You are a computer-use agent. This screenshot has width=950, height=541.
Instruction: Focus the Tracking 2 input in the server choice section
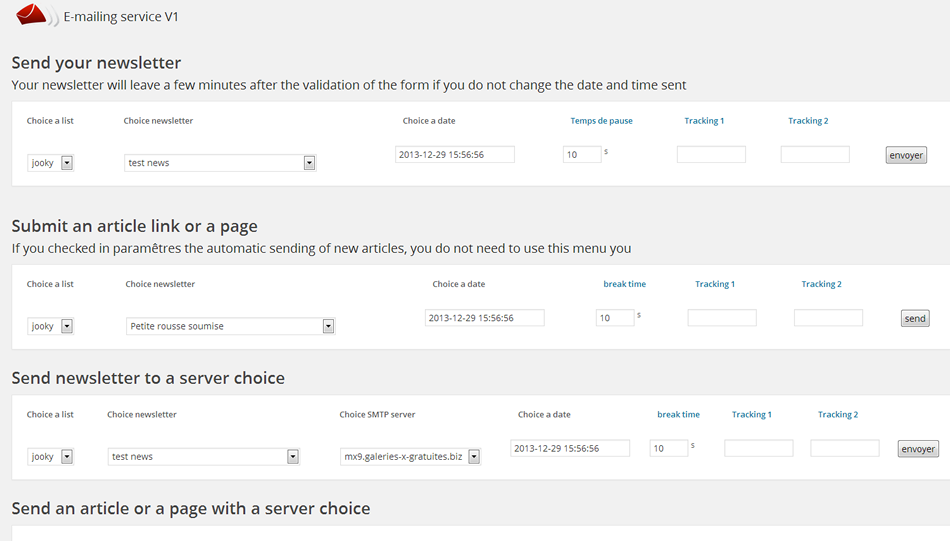(x=845, y=448)
